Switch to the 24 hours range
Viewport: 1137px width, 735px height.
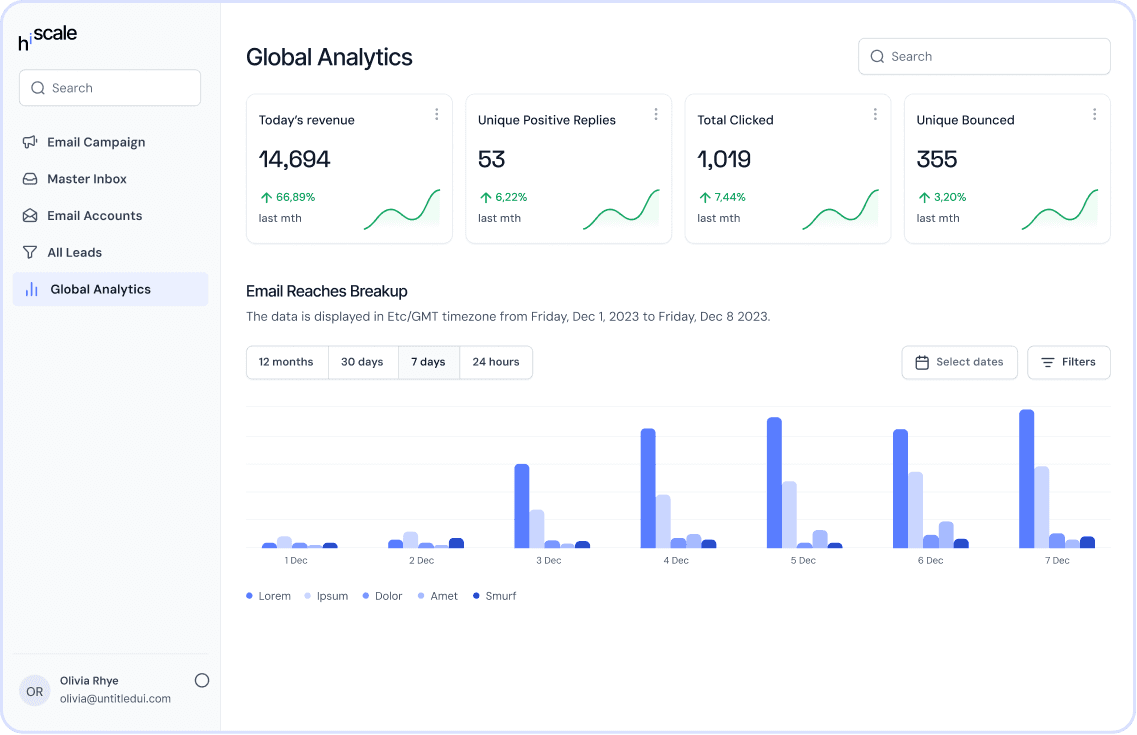496,362
